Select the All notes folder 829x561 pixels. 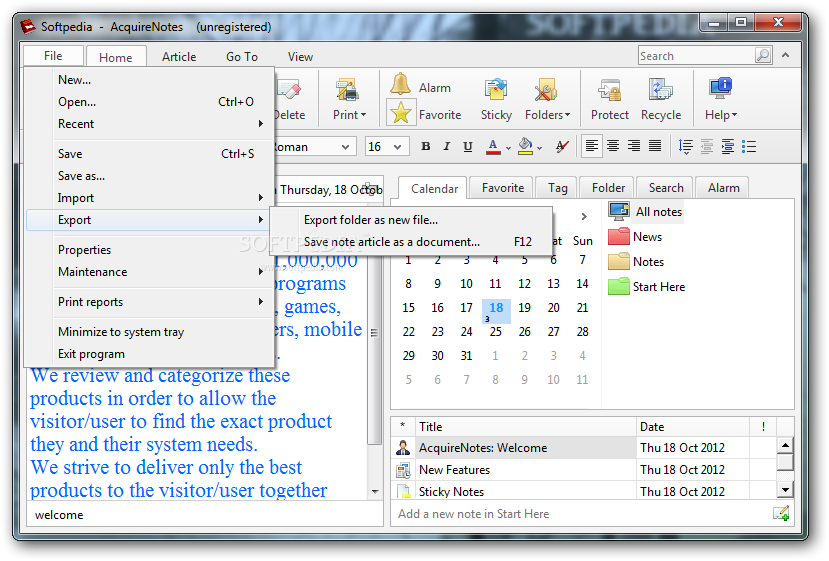click(646, 211)
